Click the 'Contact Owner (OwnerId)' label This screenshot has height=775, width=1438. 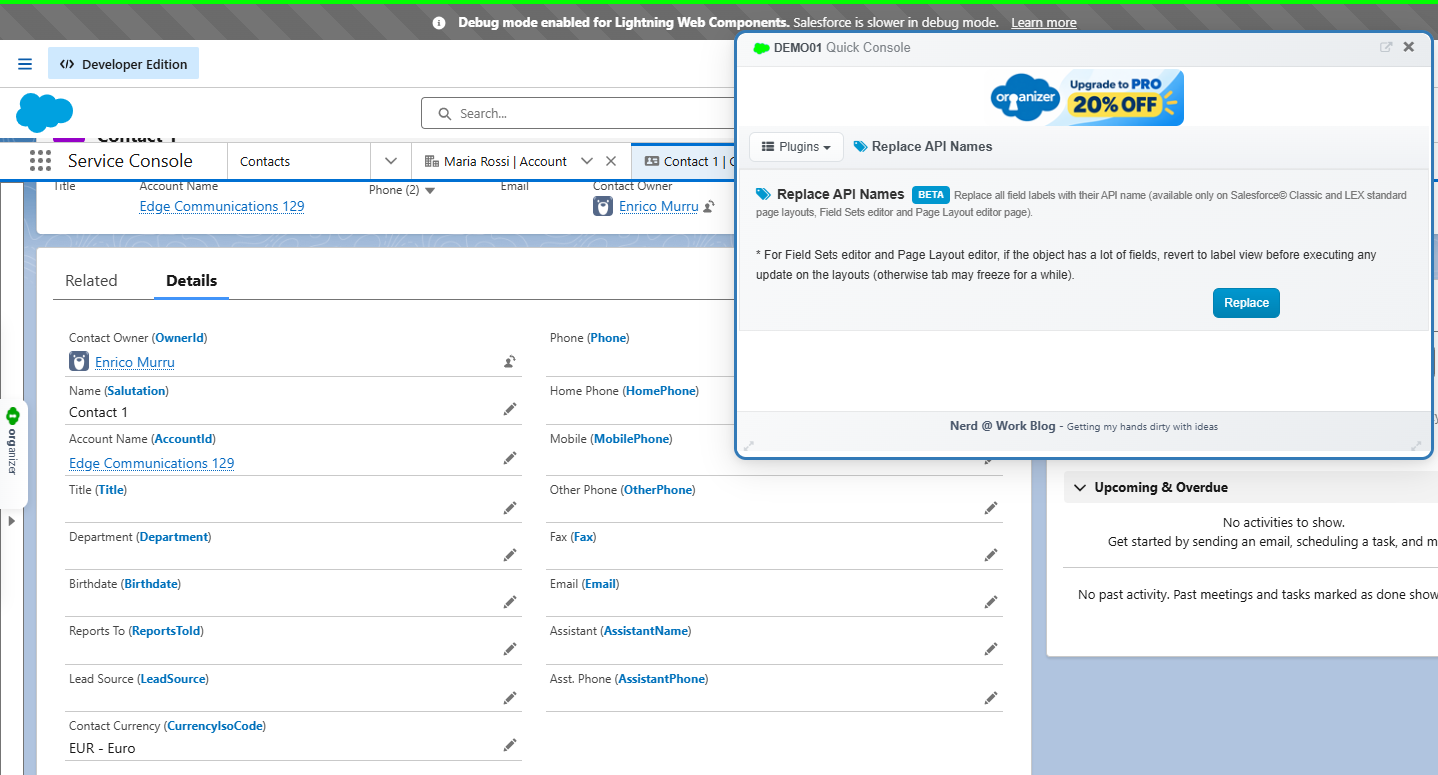click(138, 338)
